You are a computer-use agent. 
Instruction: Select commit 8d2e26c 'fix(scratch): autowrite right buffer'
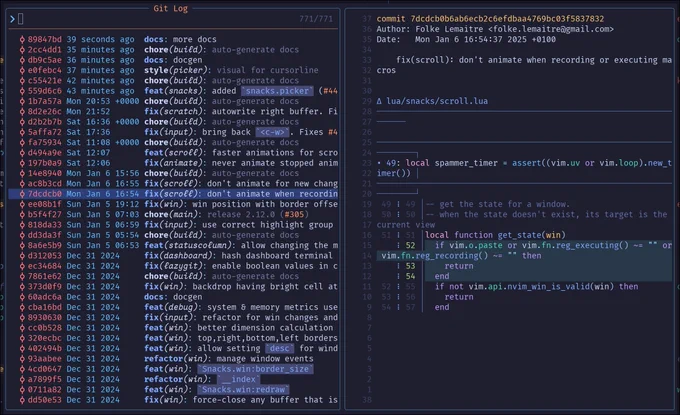tap(173, 111)
